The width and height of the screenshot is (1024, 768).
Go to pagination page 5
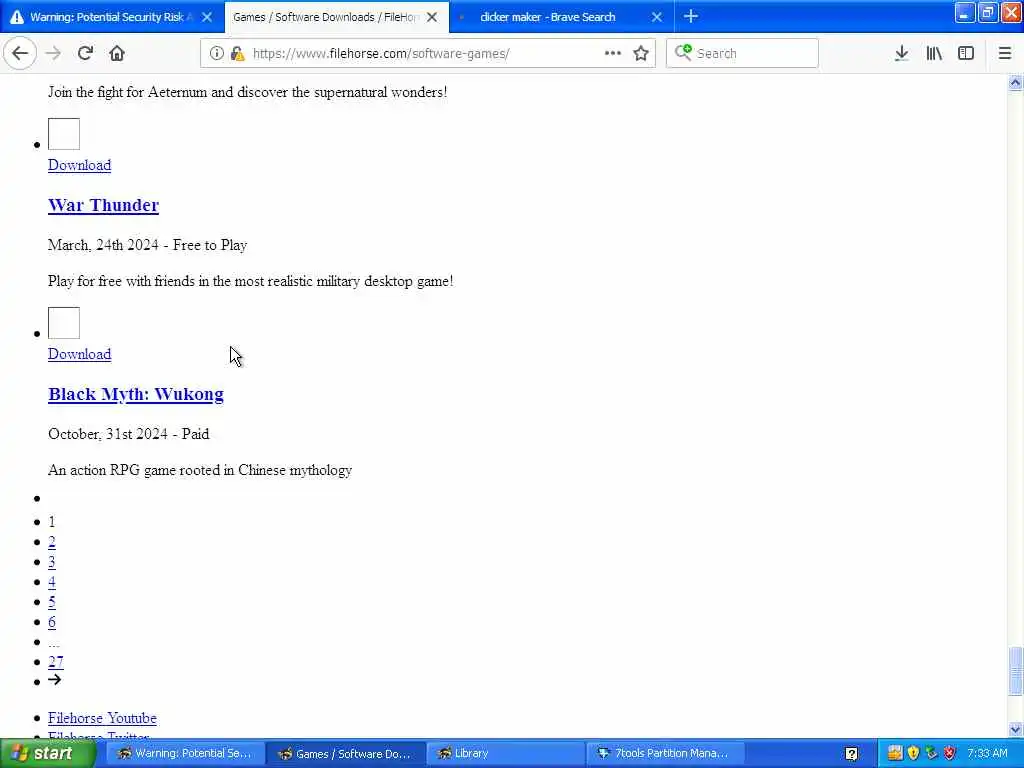(52, 602)
